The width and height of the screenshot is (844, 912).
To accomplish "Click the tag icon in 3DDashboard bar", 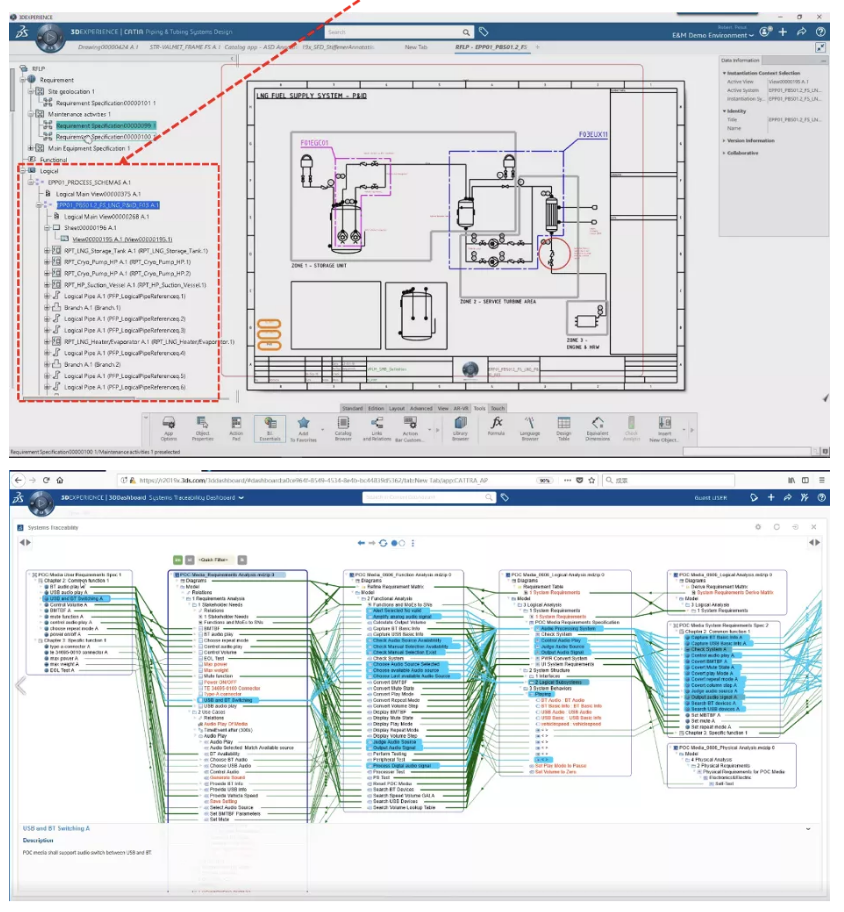I will point(505,497).
